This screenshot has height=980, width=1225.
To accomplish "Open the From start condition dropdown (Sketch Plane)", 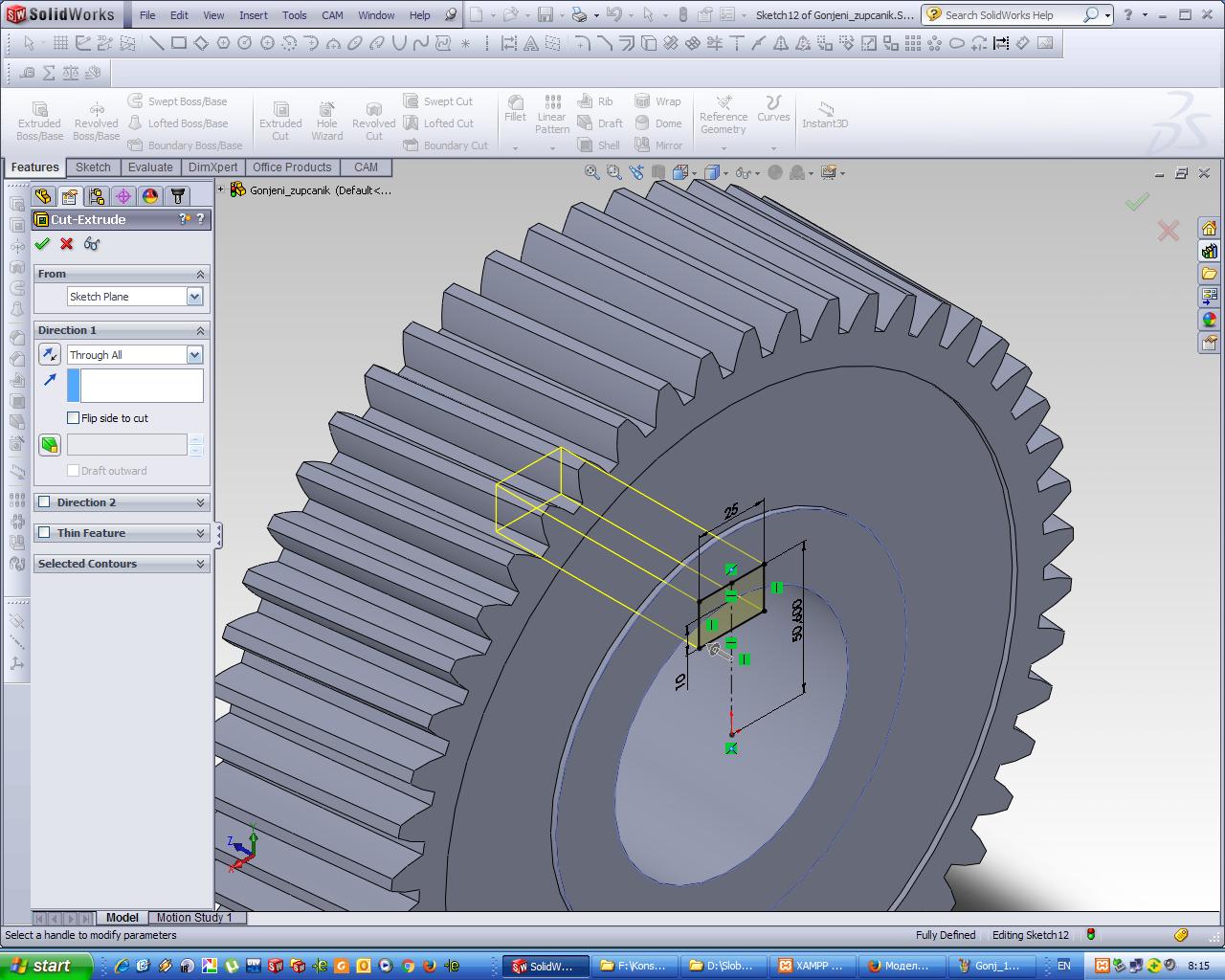I will (194, 297).
